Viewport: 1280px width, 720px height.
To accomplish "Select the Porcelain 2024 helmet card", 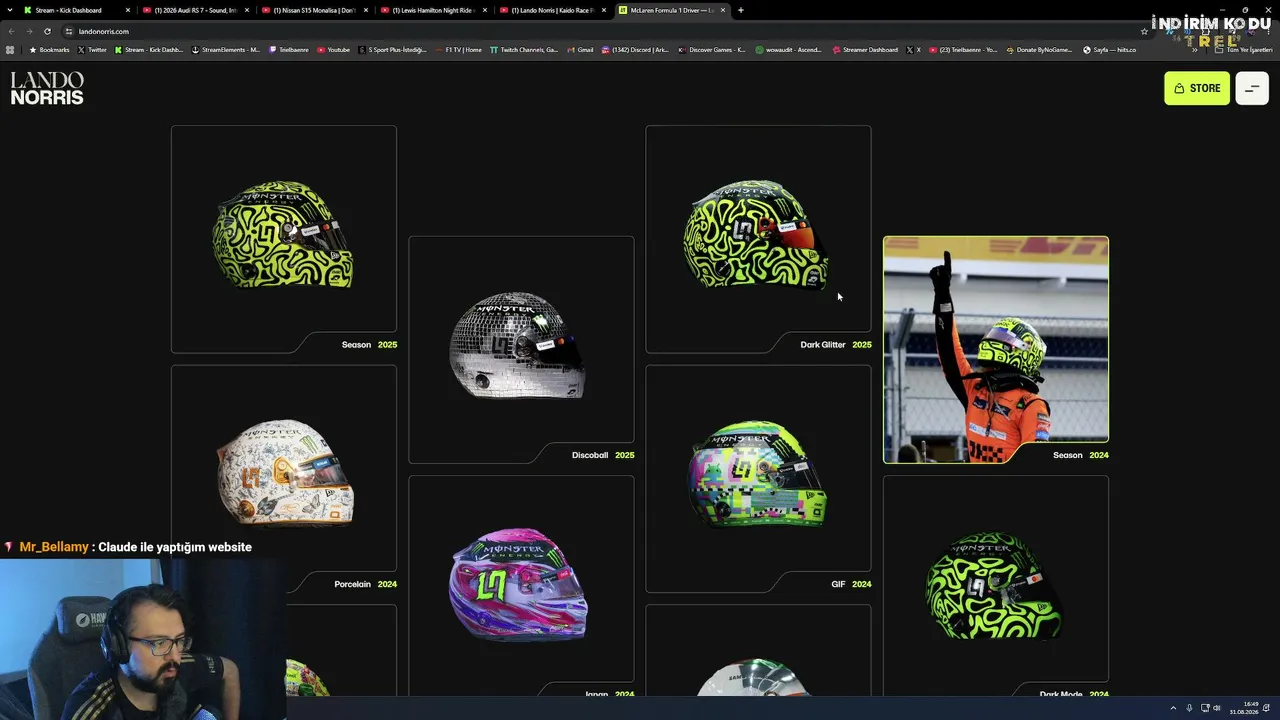I will (284, 478).
